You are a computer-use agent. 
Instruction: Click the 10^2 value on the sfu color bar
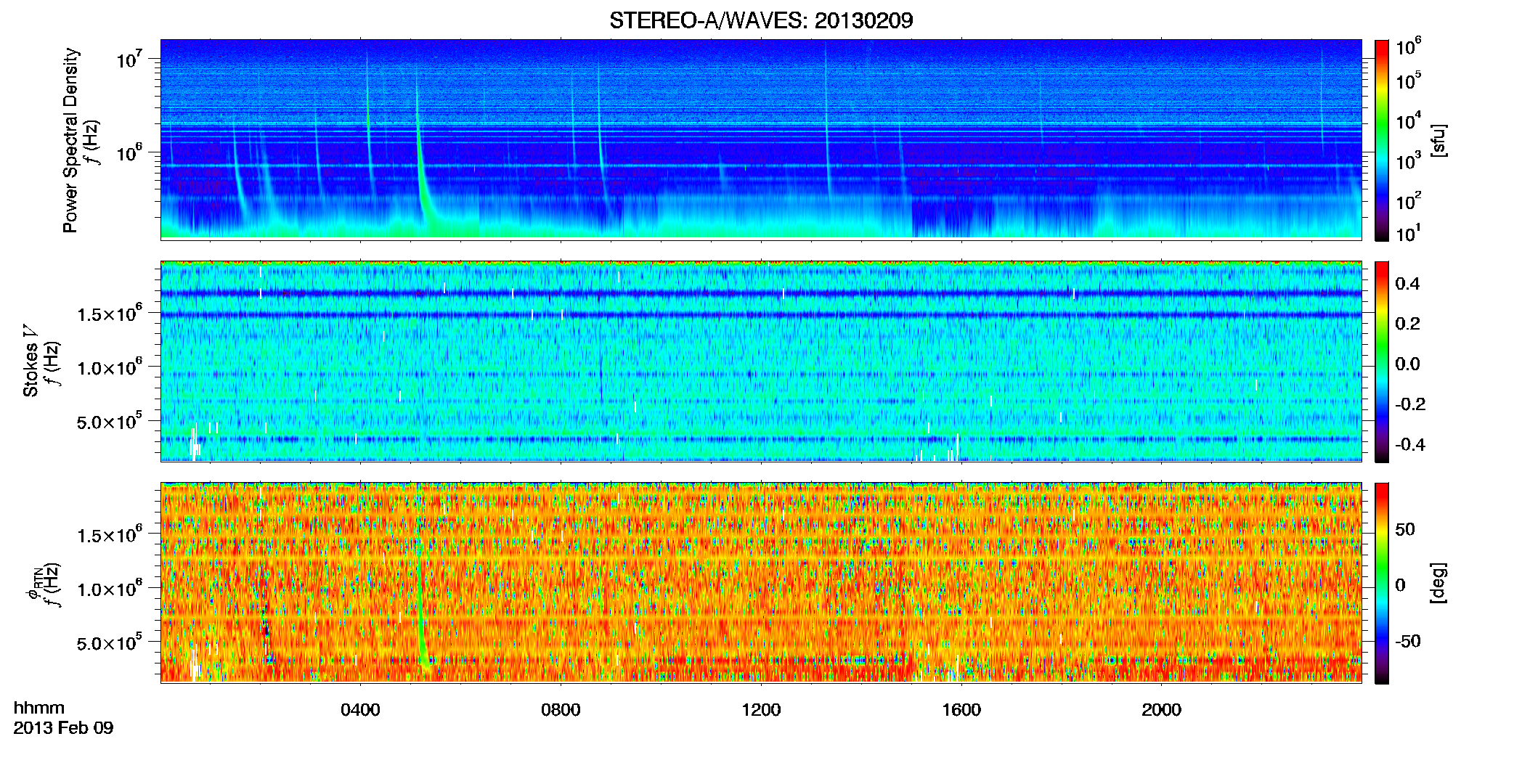pos(1409,200)
